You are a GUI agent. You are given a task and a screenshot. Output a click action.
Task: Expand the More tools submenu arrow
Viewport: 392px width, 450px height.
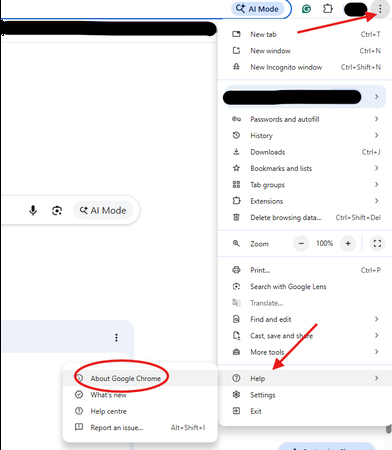376,352
